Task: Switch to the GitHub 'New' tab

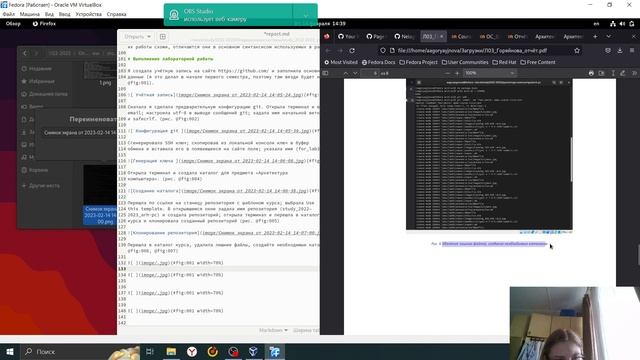Action: pyautogui.click(x=404, y=36)
